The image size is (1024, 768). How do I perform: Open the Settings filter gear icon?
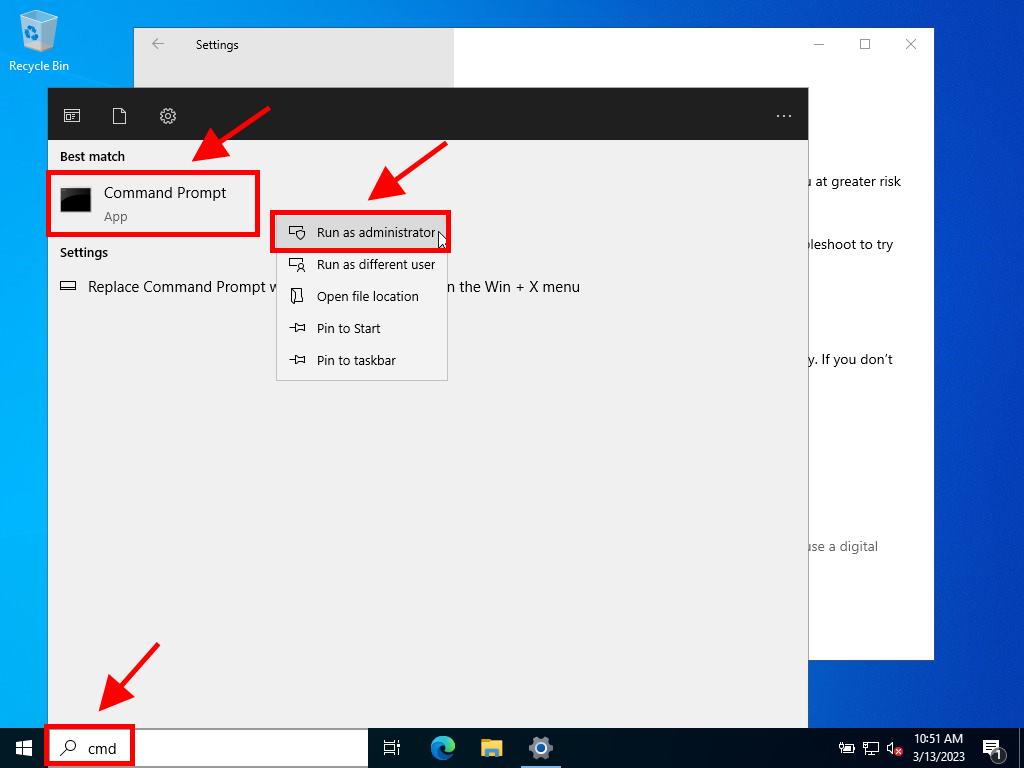pos(168,116)
